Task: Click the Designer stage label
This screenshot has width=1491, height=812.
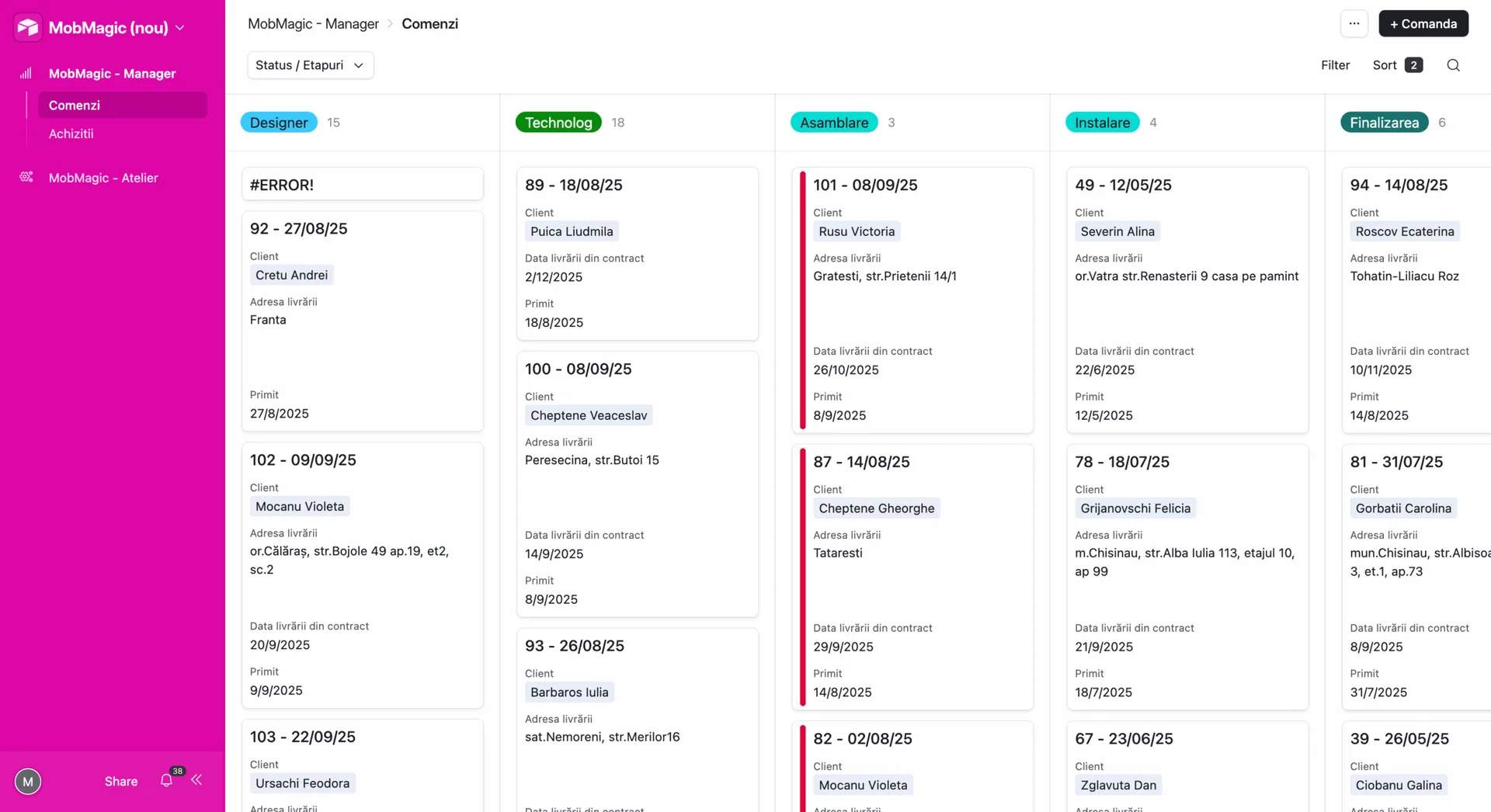Action: 279,123
